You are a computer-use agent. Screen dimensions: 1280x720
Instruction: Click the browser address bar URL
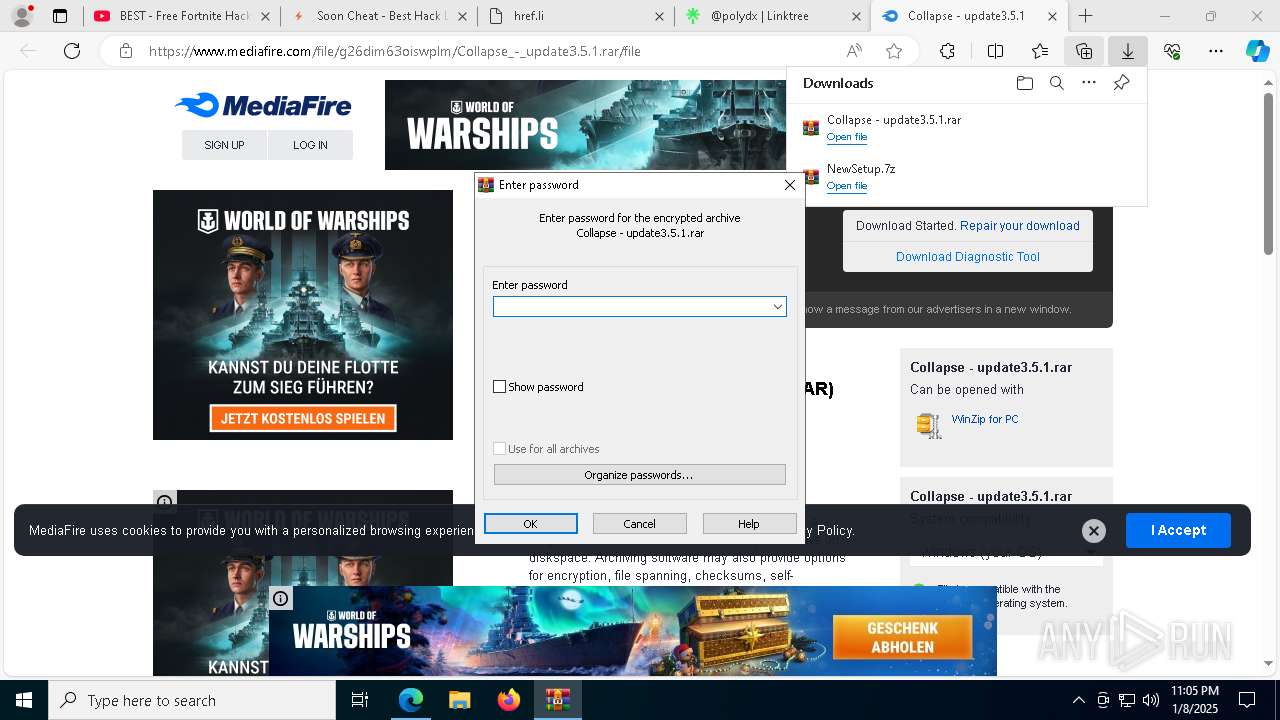(395, 51)
